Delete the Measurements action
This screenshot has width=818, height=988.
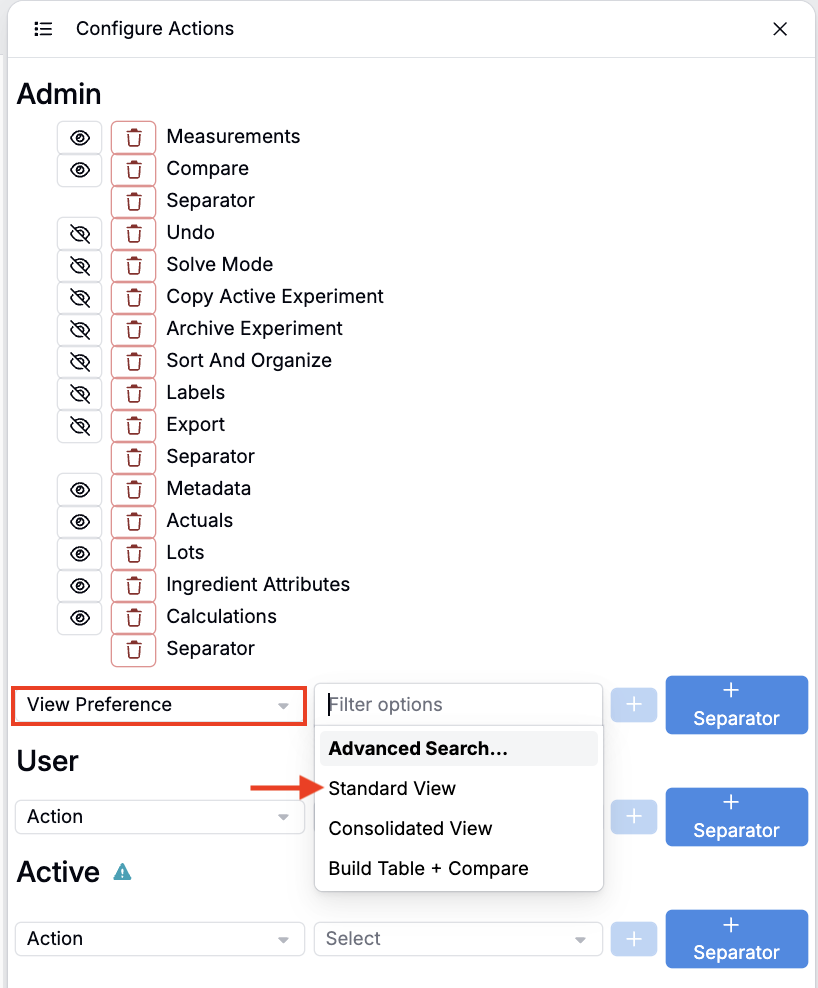133,137
